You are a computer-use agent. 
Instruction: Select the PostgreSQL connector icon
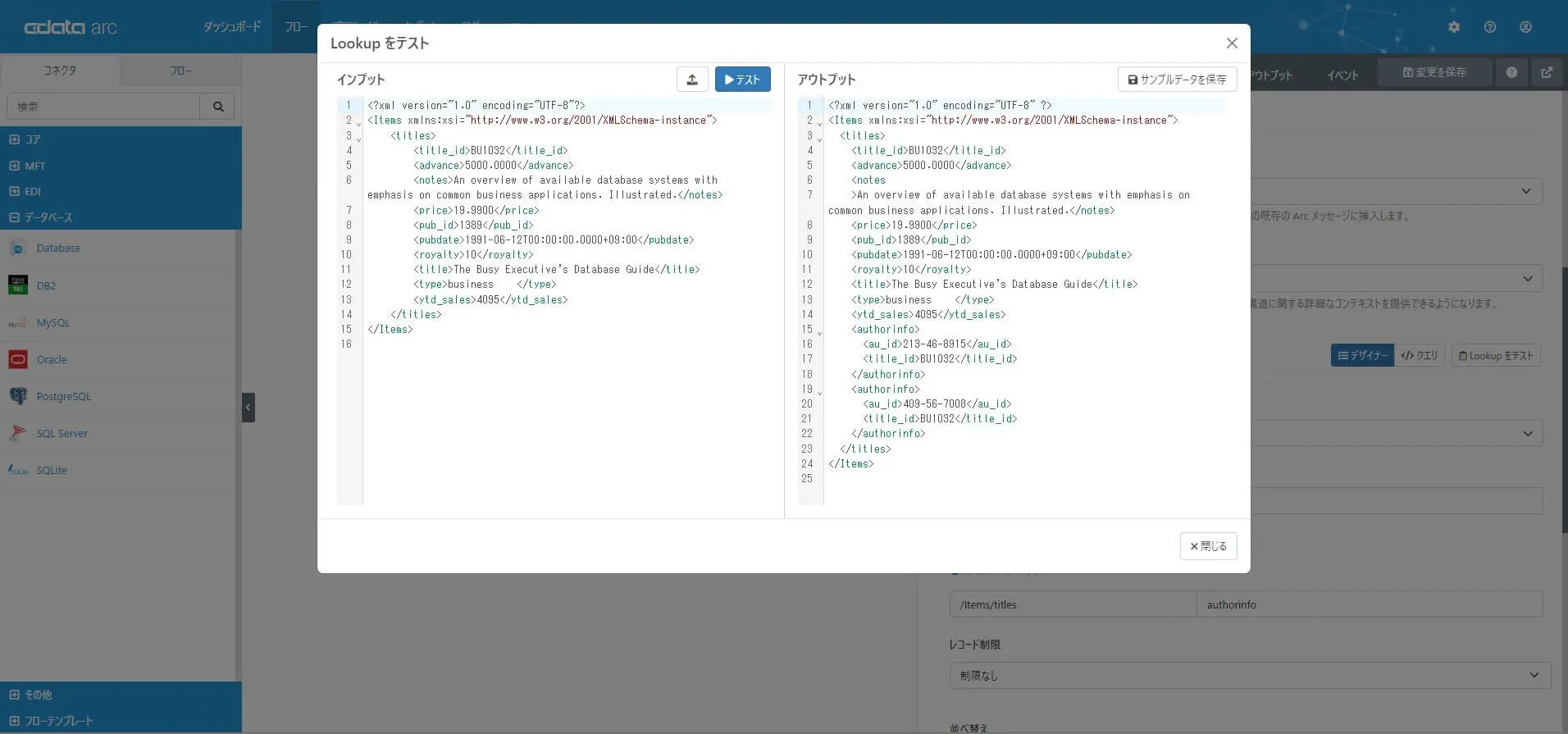click(x=18, y=396)
